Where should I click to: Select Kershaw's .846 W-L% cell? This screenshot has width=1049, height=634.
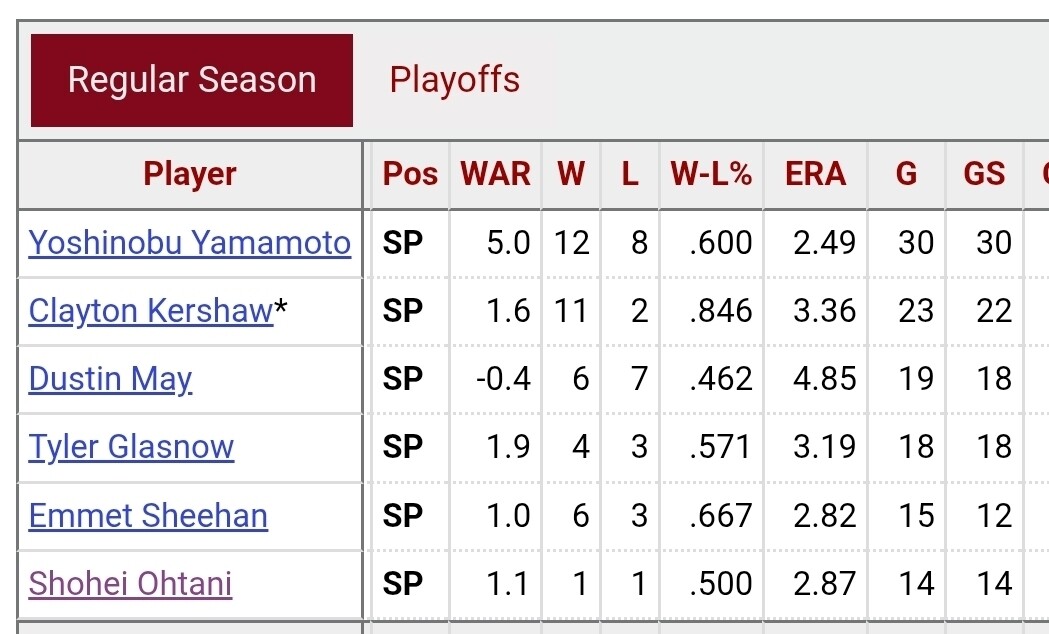pyautogui.click(x=720, y=311)
